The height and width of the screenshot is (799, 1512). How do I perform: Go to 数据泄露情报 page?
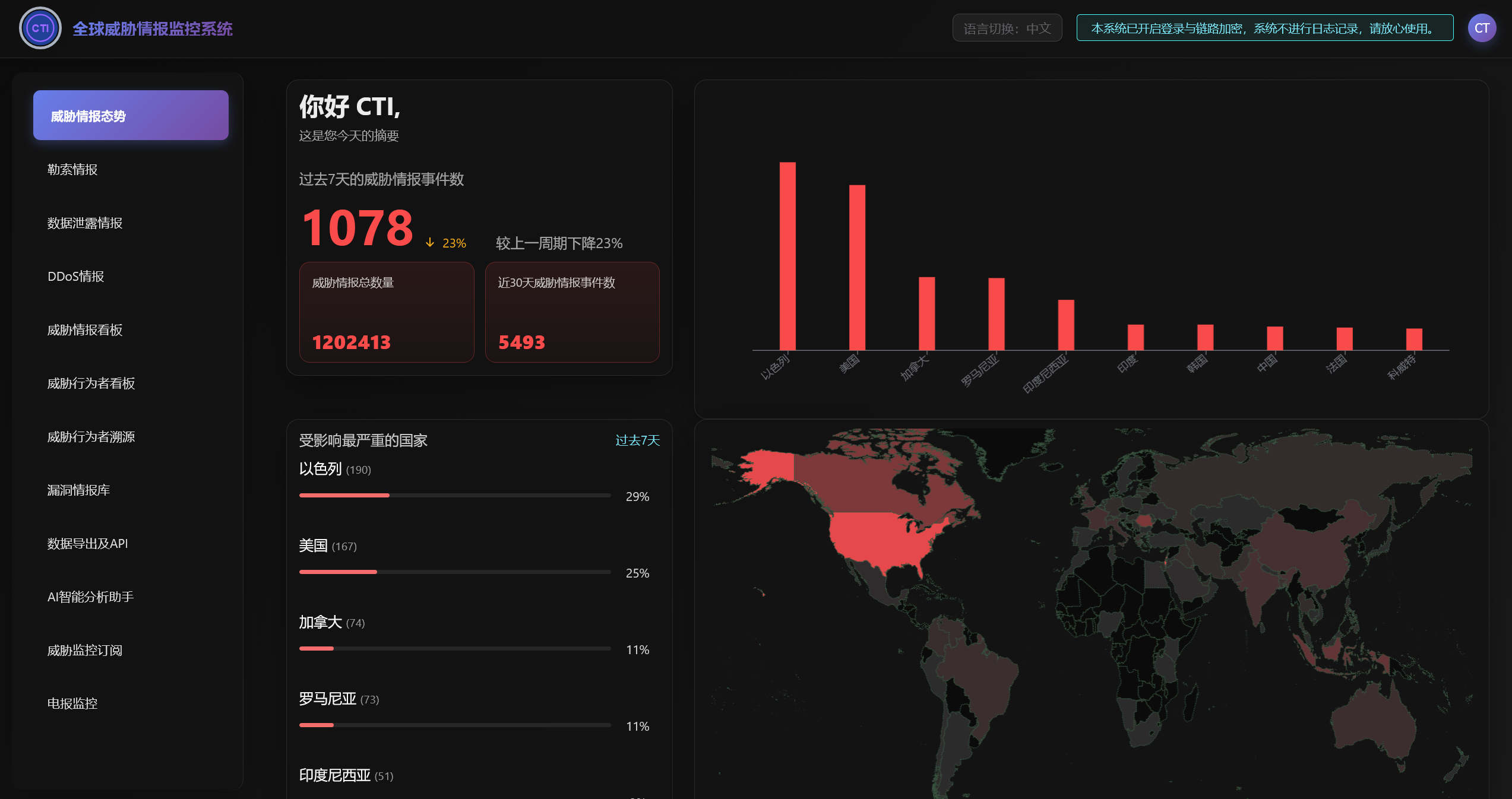(85, 223)
